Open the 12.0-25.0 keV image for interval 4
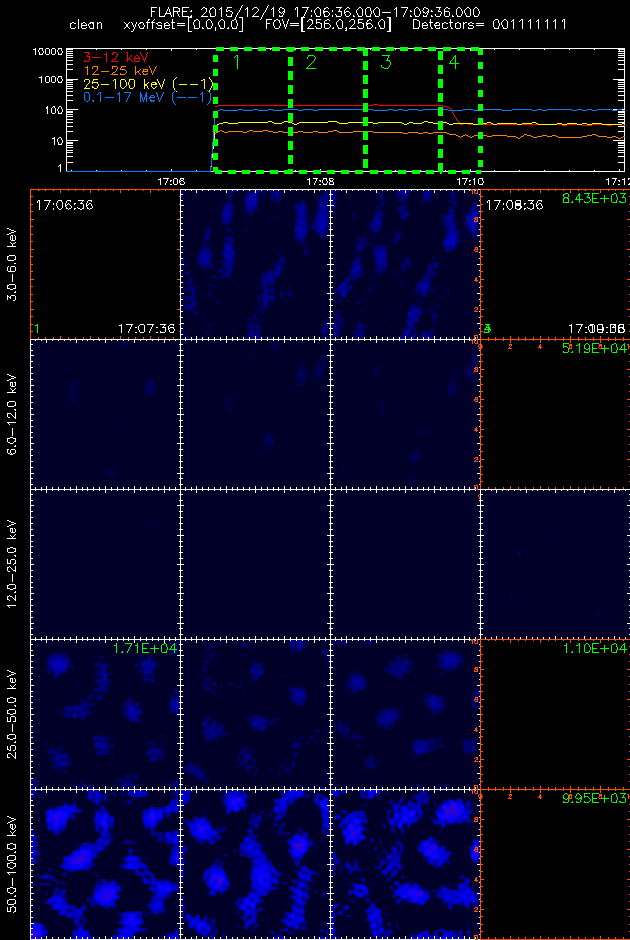Image resolution: width=630 pixels, height=940 pixels. (555, 564)
